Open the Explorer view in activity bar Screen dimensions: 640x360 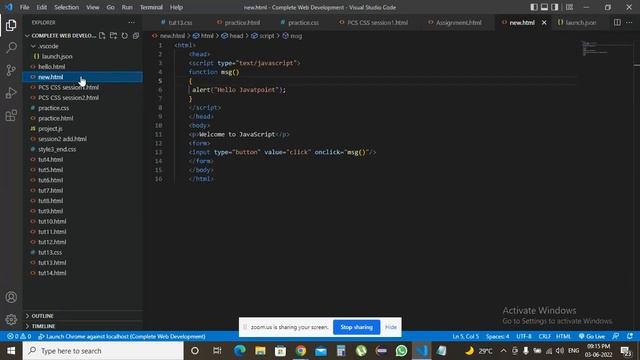pos(11,25)
